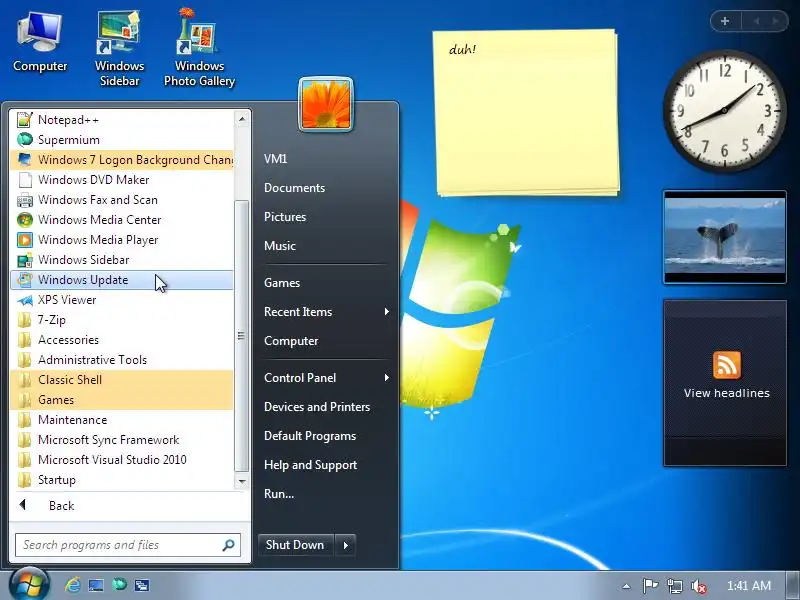
Task: Launch Supermium browser from the start menu
Action: 121,140
